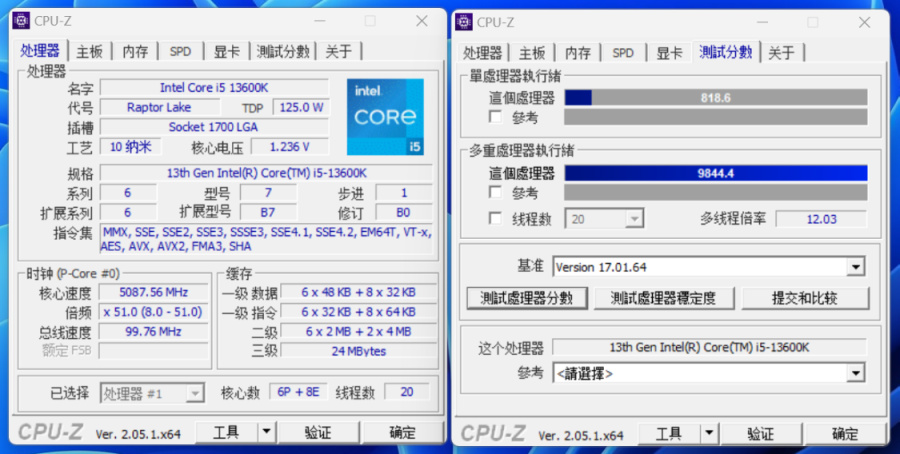
Task: Switch to 处理器 tab in right window
Action: [x=482, y=53]
